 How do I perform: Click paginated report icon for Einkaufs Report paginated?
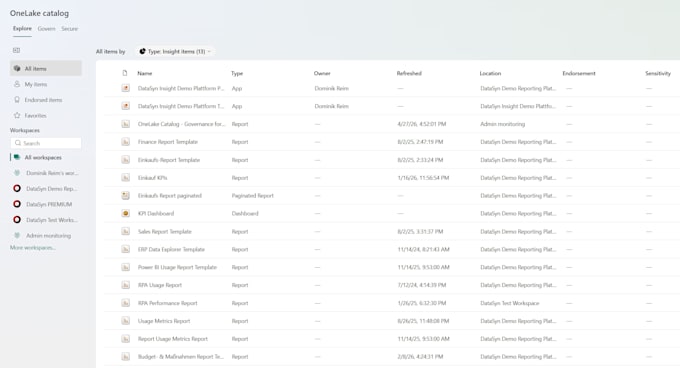[x=125, y=195]
